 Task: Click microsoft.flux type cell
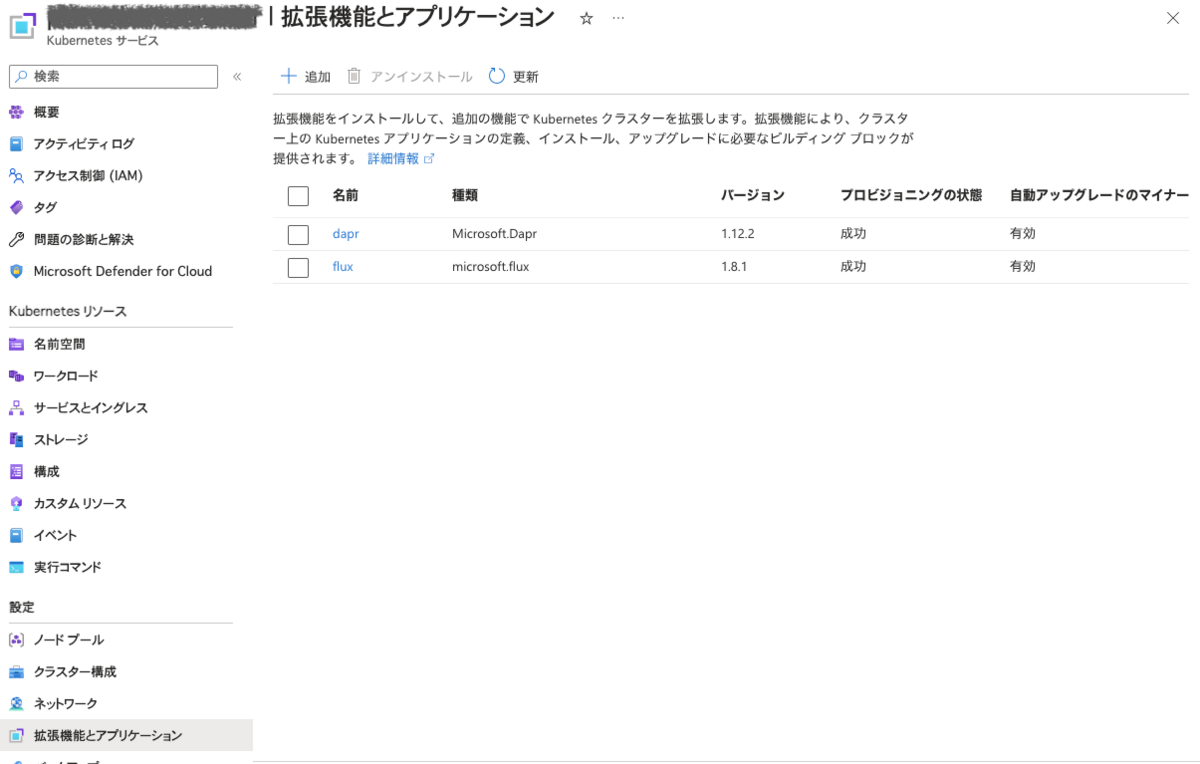point(491,267)
